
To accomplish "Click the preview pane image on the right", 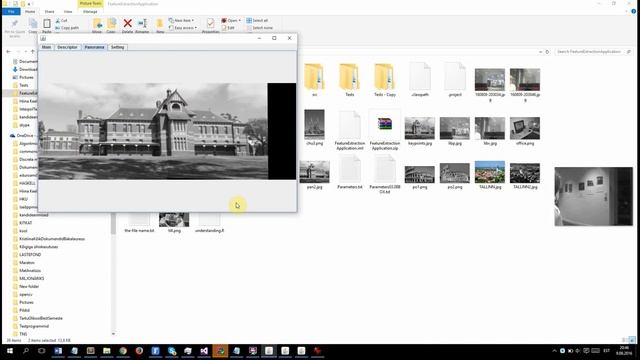I will (x=593, y=196).
